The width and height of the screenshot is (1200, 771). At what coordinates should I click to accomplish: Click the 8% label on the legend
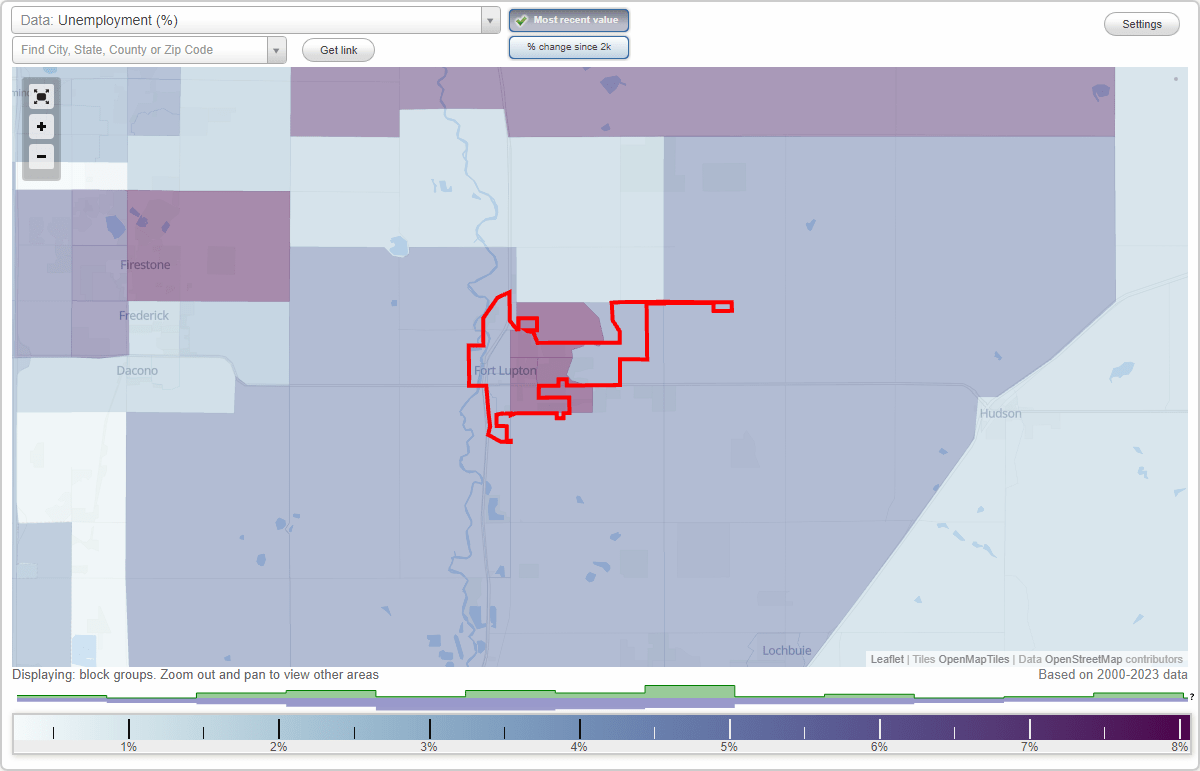tap(1179, 747)
